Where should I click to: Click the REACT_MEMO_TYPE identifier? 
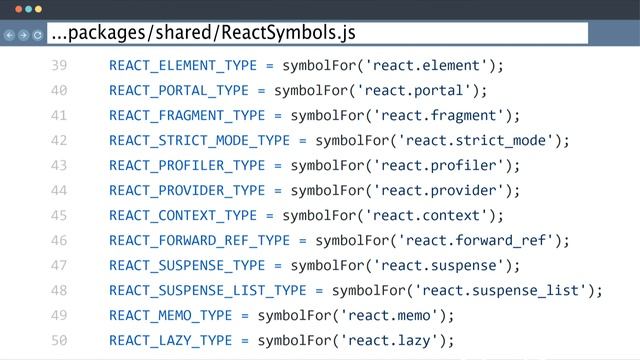pos(171,316)
